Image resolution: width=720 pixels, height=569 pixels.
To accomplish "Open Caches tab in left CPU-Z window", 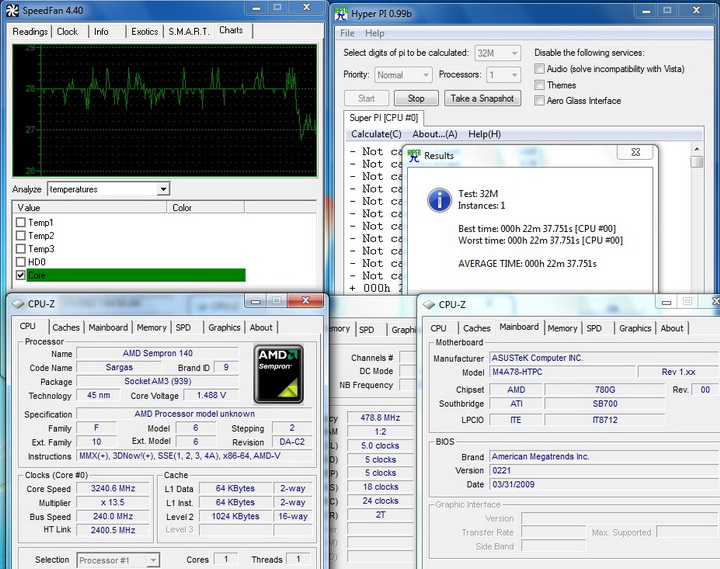I will 66,327.
